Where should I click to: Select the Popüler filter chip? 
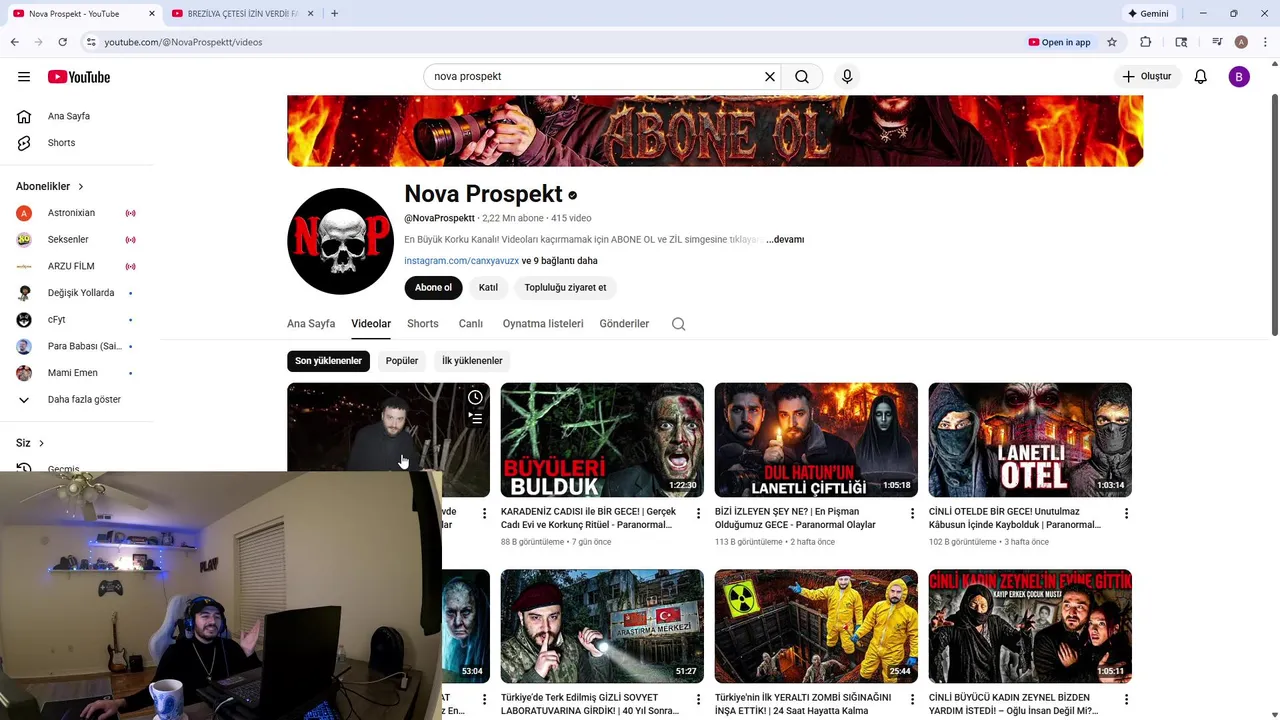coord(402,361)
